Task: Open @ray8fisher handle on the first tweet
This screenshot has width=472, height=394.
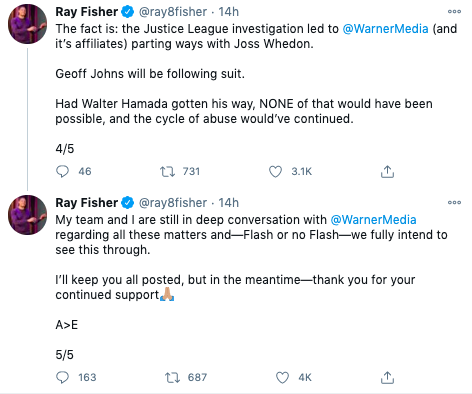Action: click(173, 12)
